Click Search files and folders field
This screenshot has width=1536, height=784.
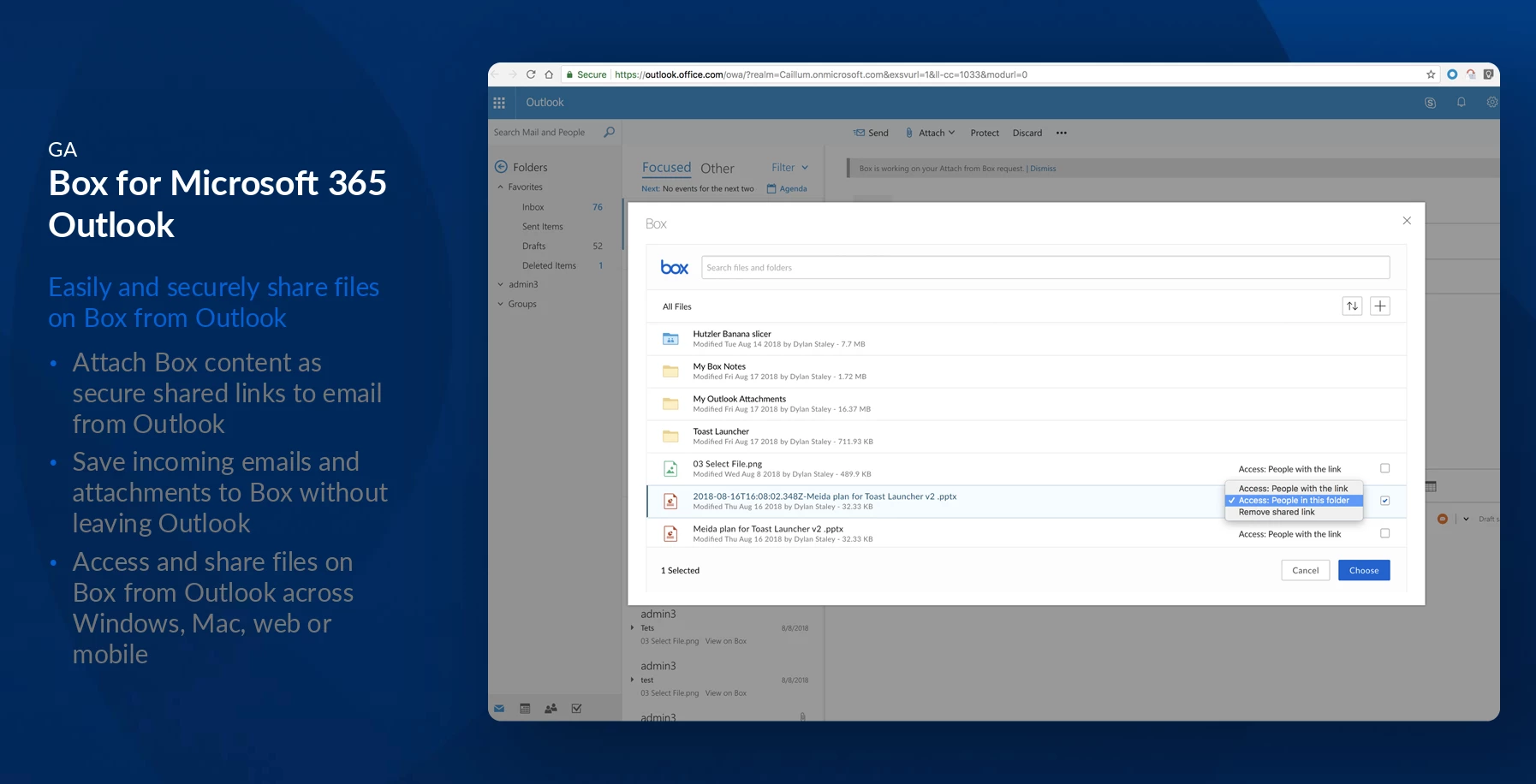[1045, 268]
